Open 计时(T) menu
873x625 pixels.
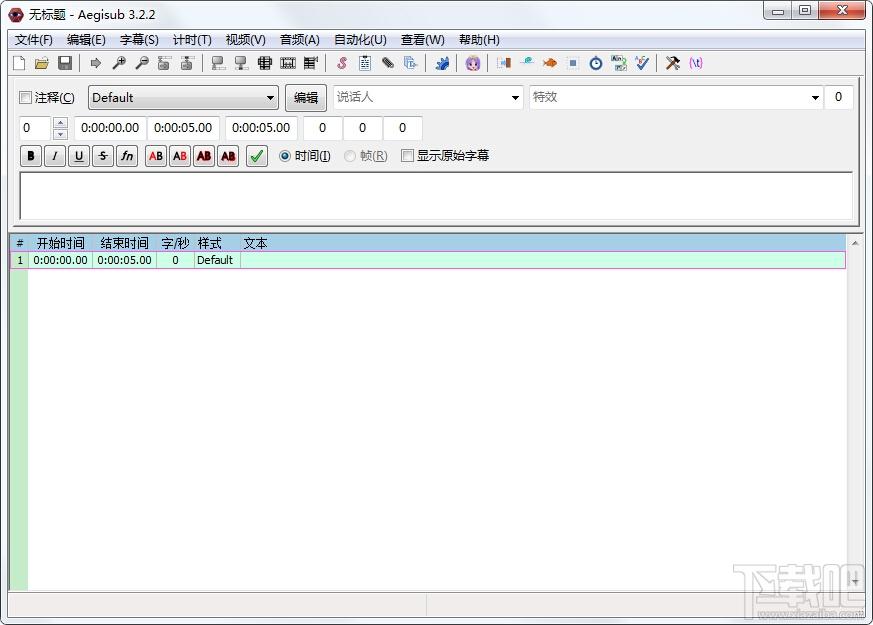[192, 40]
